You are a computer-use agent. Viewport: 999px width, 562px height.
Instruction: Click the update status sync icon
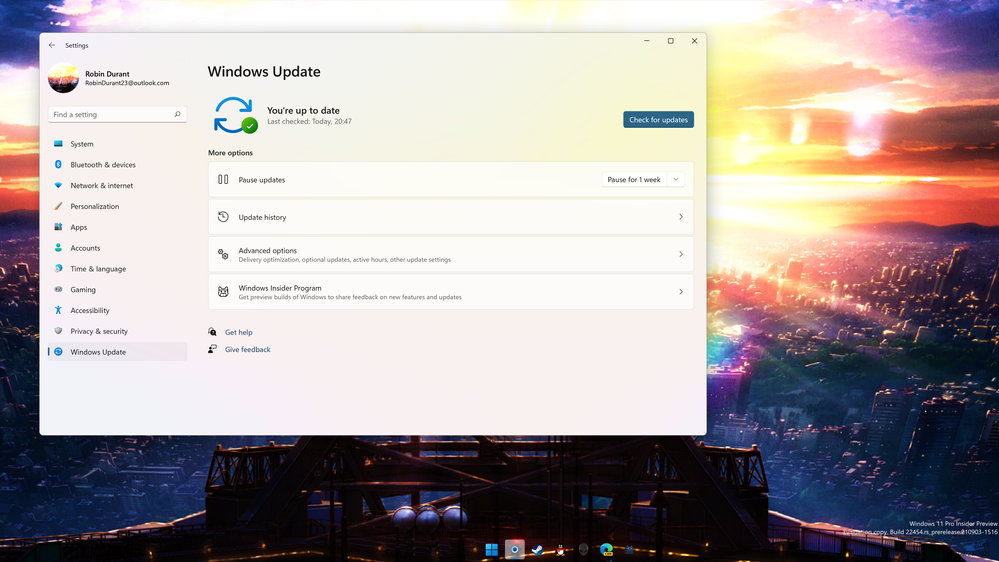235,115
